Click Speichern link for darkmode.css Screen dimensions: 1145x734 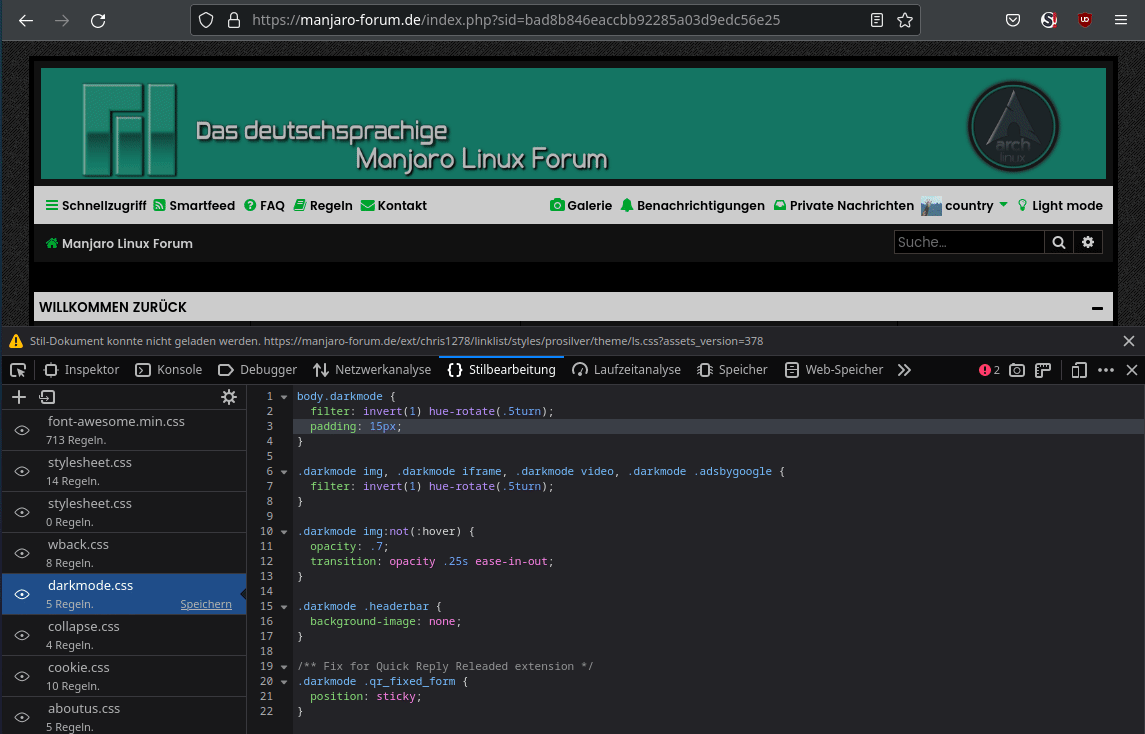click(x=206, y=604)
